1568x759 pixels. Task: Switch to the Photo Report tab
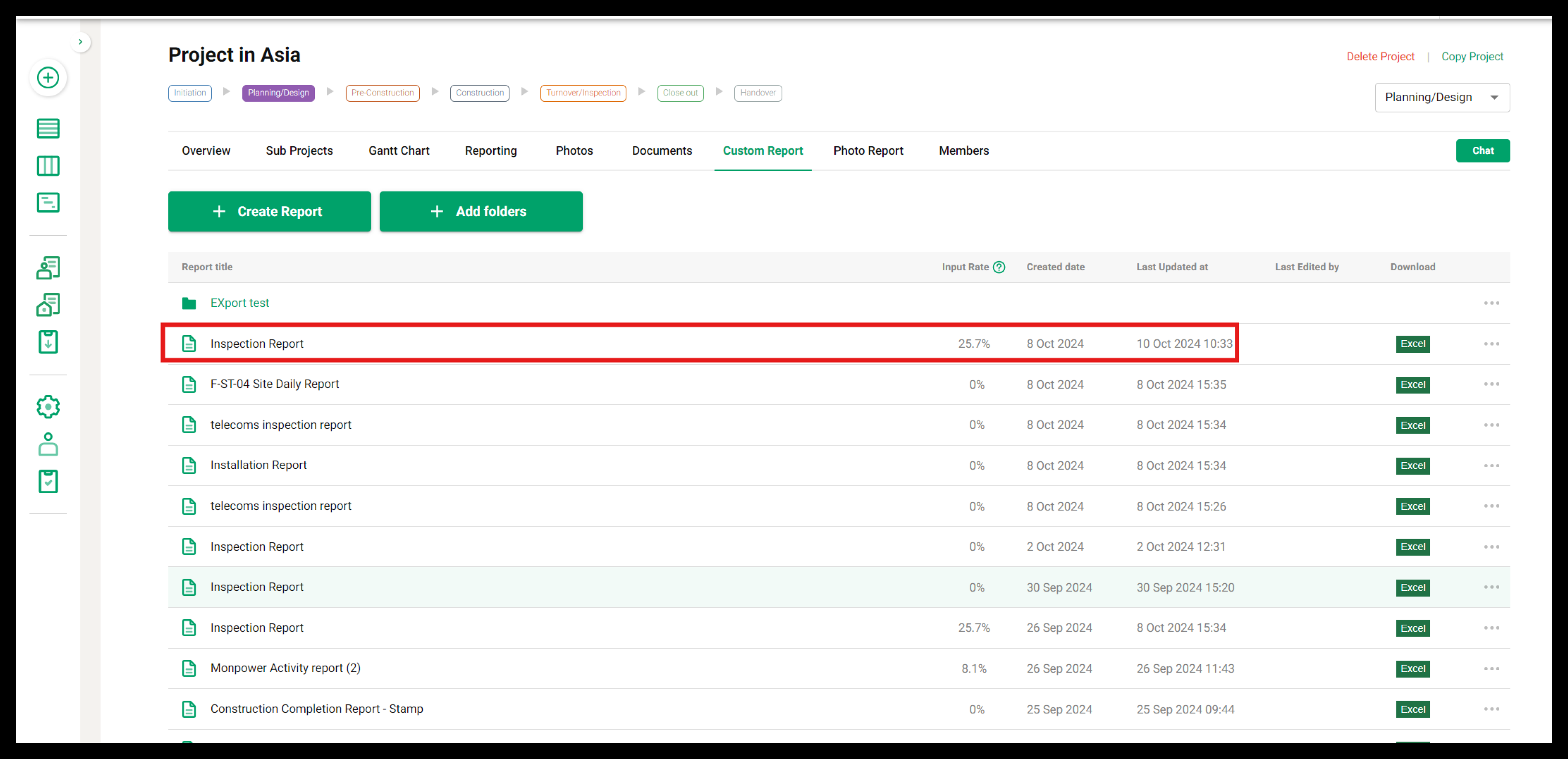tap(867, 150)
